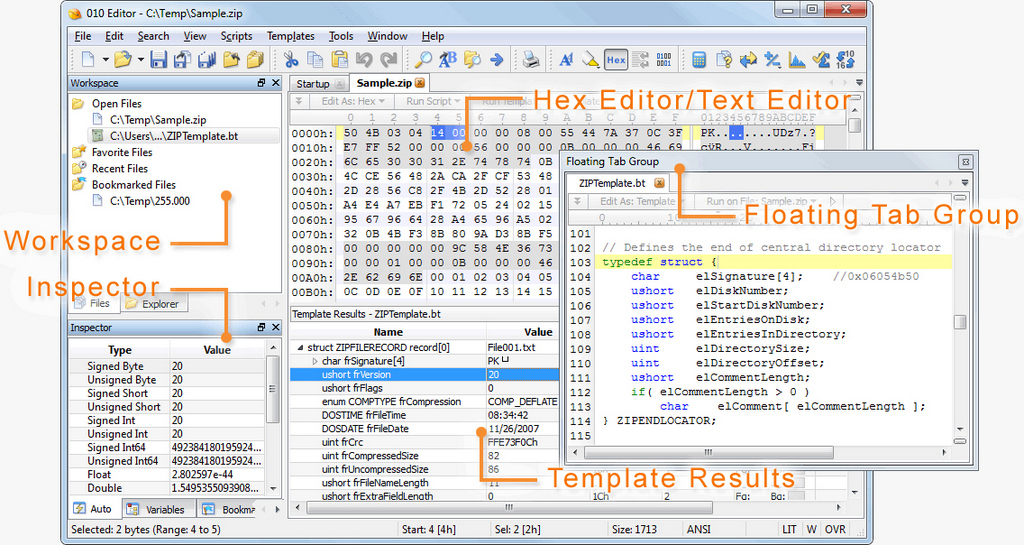Click the highlighter color icon
1024x545 pixels.
pyautogui.click(x=590, y=60)
